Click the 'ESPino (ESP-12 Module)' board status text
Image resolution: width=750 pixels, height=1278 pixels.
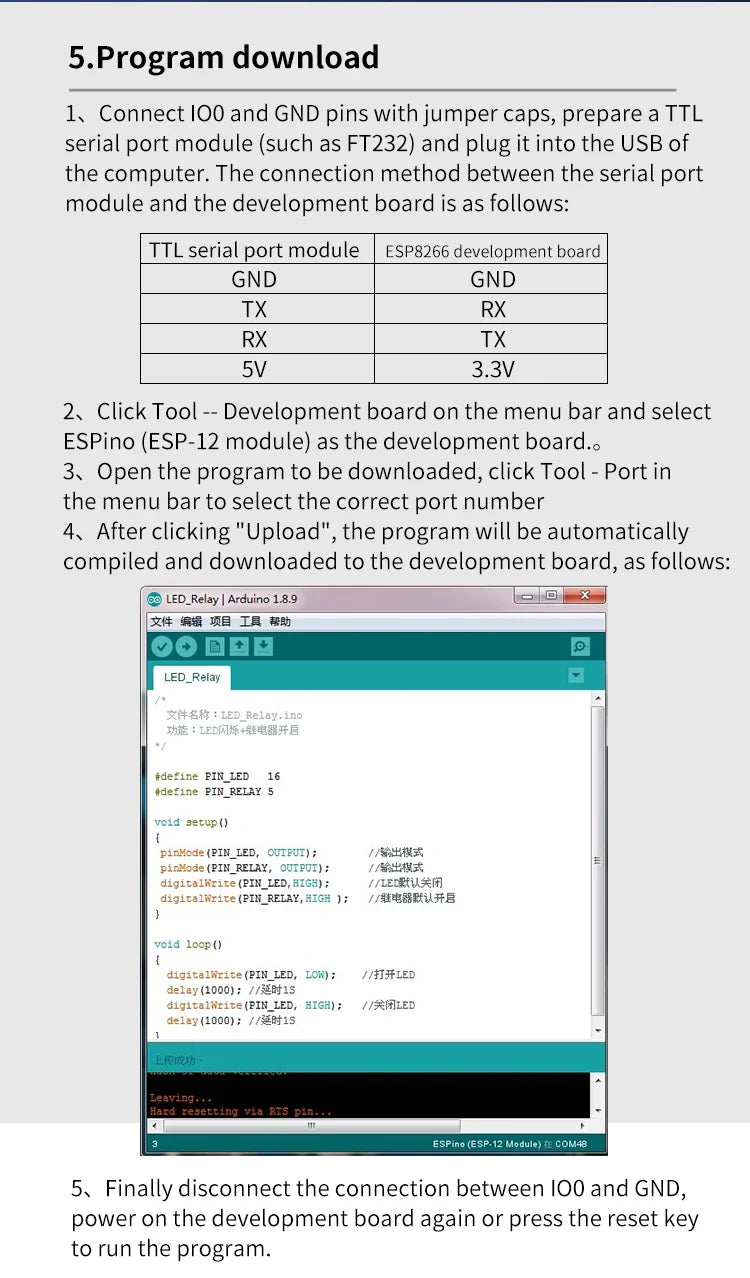point(486,1144)
